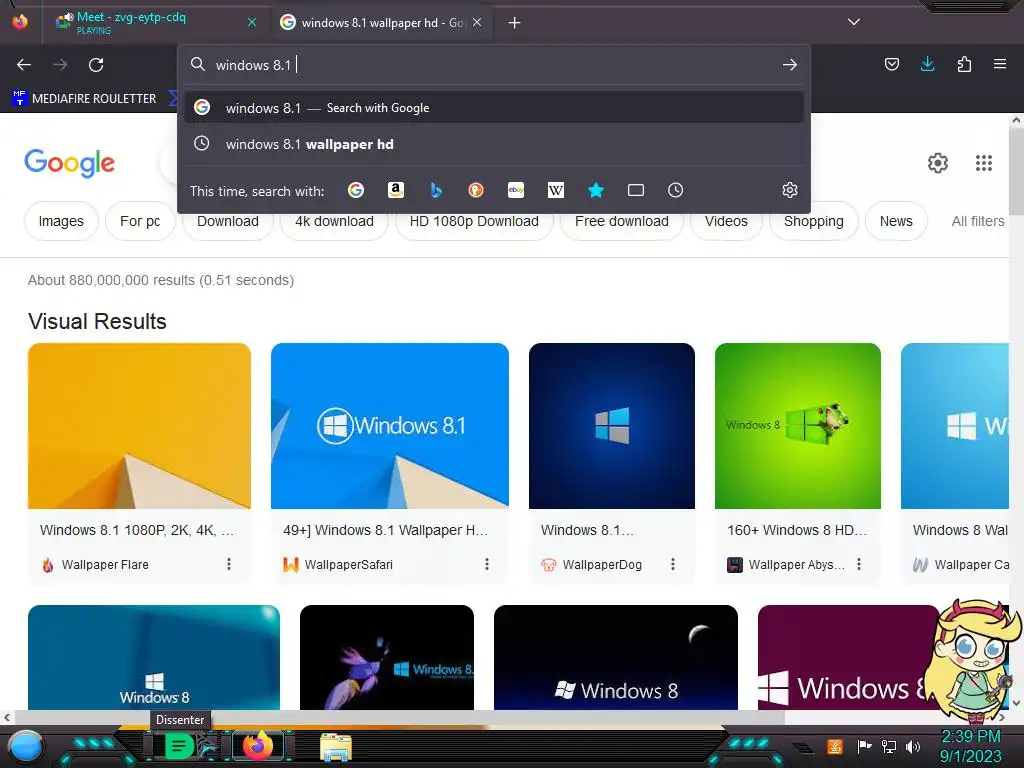Search this time with Google icon
1024x768 pixels.
[x=356, y=190]
